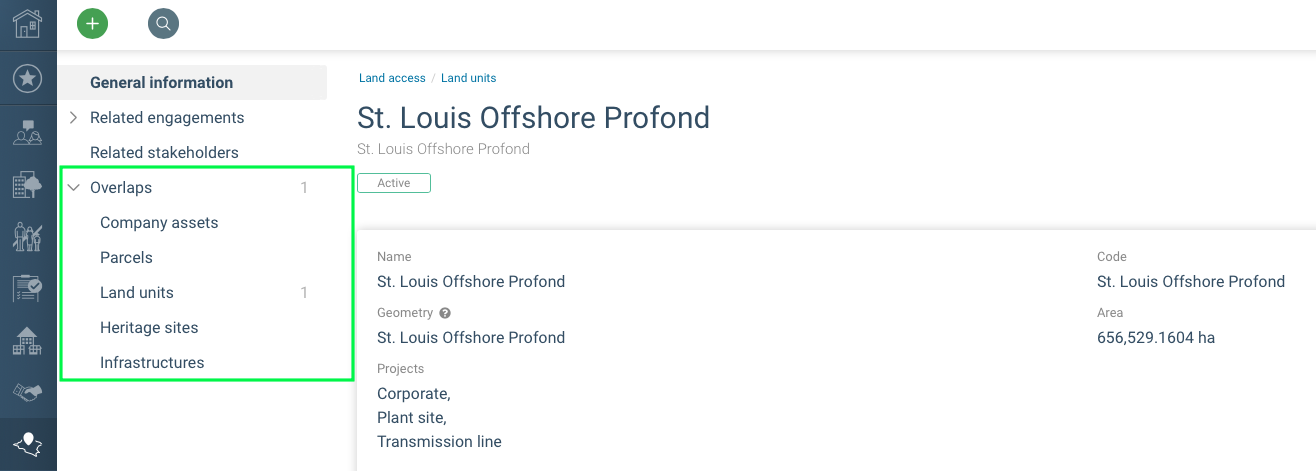Open Heritage sites under Overlaps

click(149, 327)
